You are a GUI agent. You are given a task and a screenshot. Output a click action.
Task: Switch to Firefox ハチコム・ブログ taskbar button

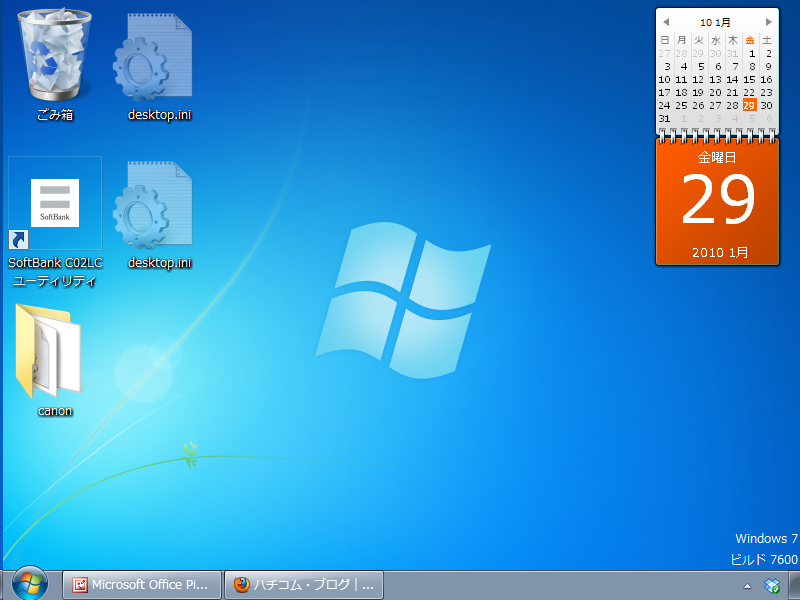[x=304, y=585]
